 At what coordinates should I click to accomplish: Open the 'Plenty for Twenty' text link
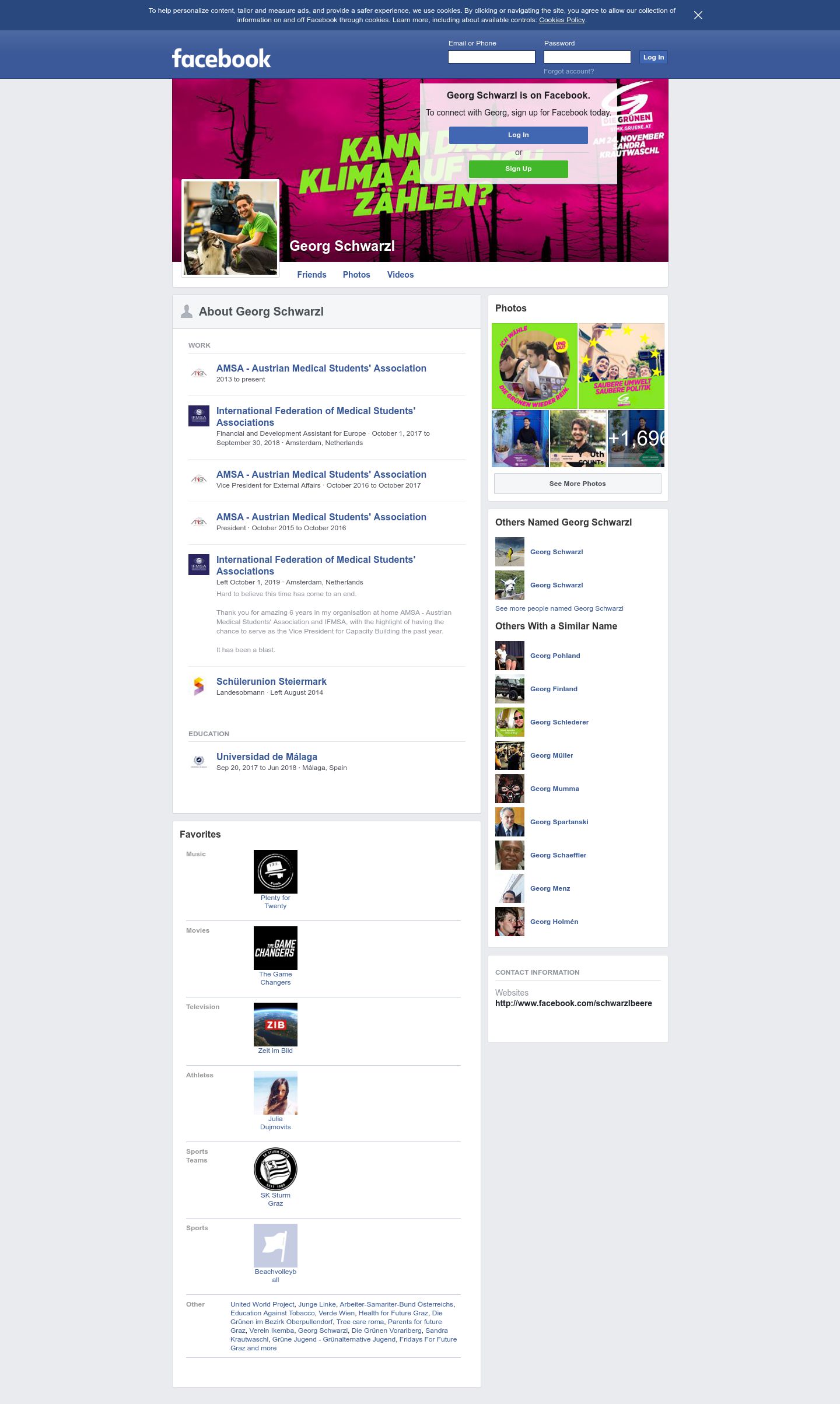[275, 902]
